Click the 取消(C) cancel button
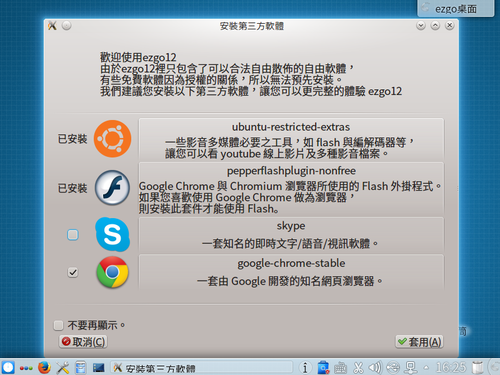 pyautogui.click(x=83, y=342)
